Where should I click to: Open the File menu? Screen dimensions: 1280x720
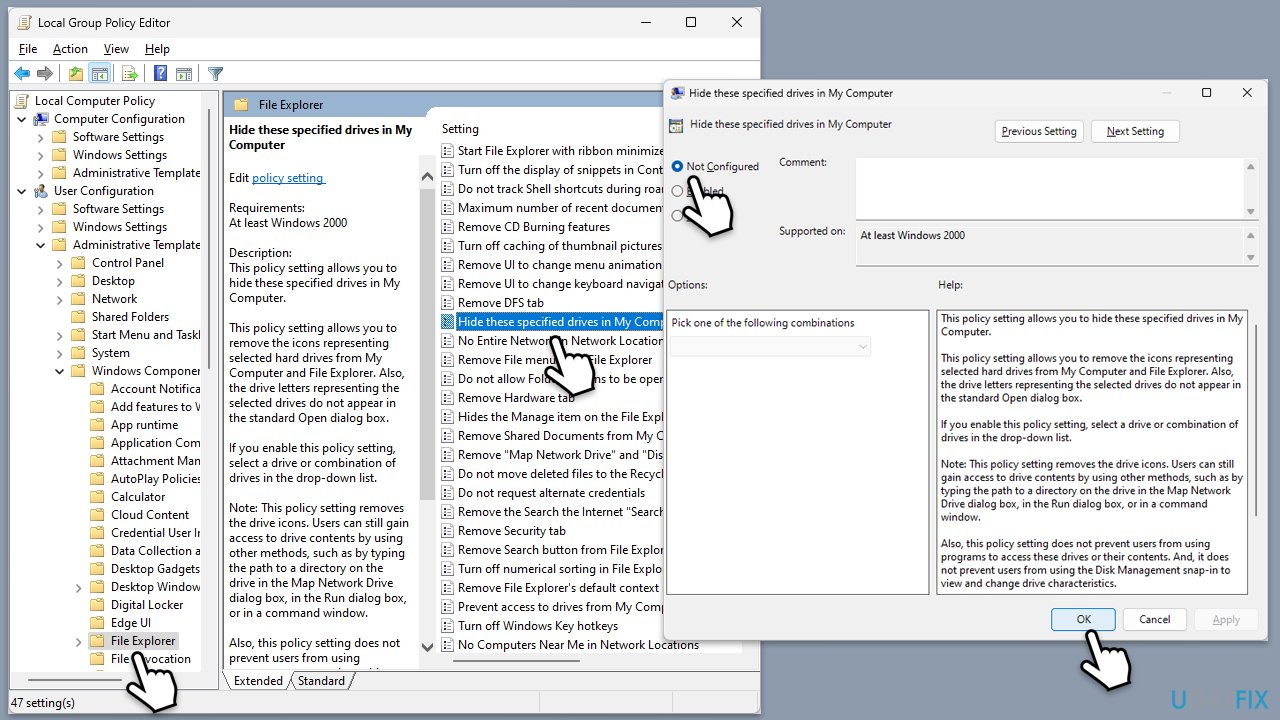tap(28, 49)
